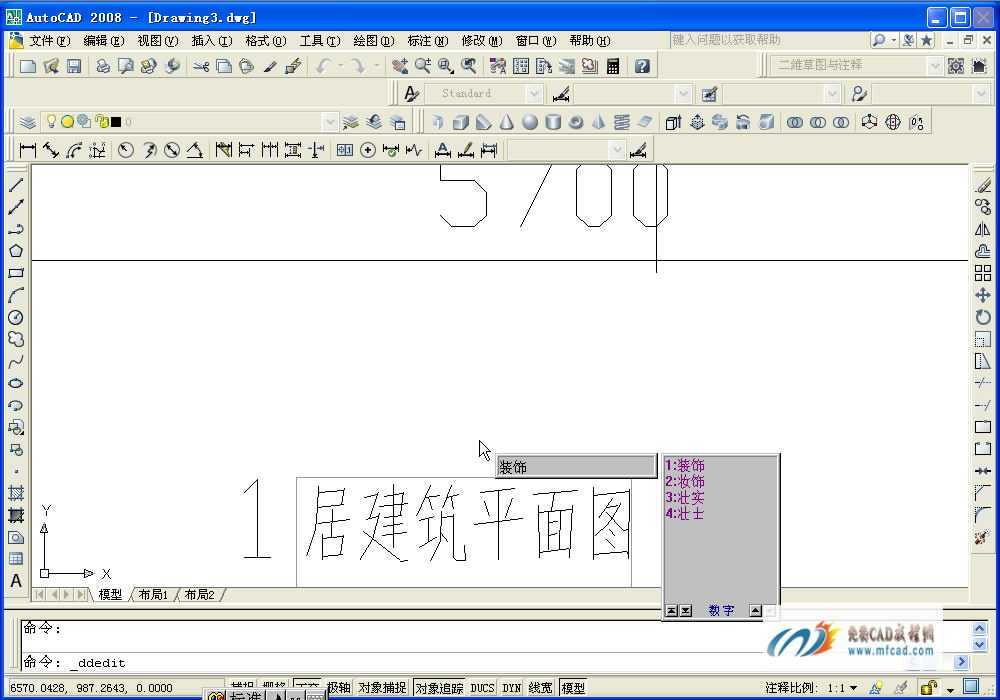1000x700 pixels.
Task: Click command window scroll up arrow
Action: pyautogui.click(x=980, y=629)
